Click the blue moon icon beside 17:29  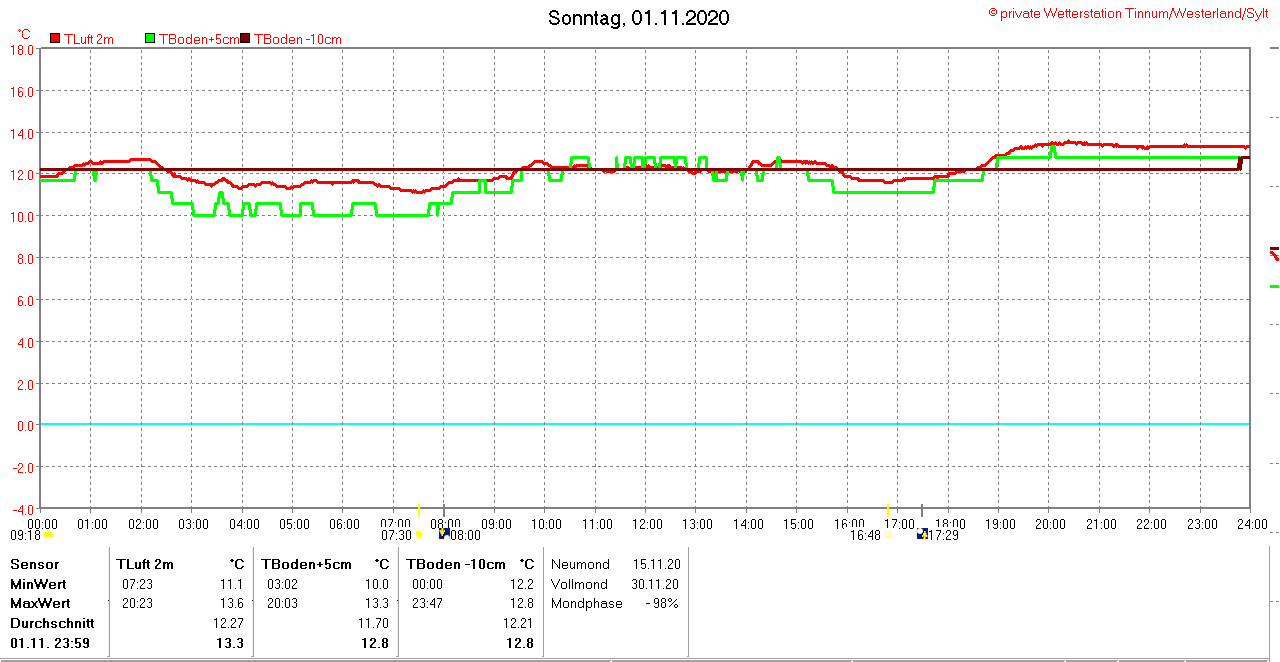point(922,534)
